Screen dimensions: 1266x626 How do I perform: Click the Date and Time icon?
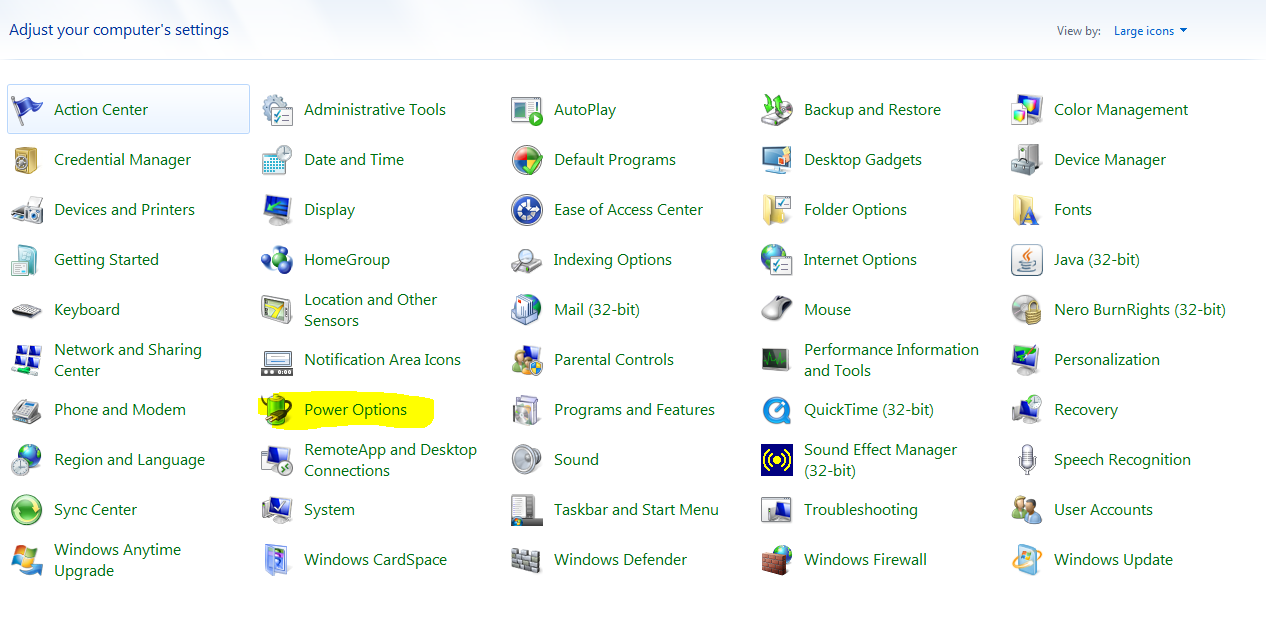tap(277, 159)
